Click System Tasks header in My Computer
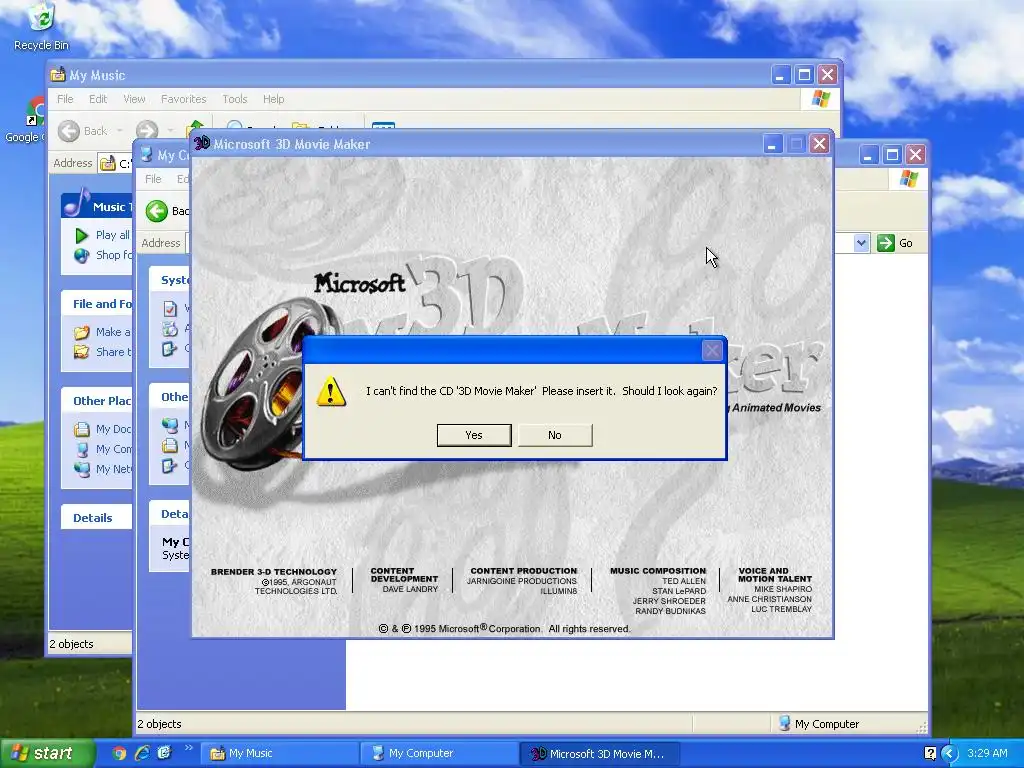Screen dimensions: 1024x768 [x=170, y=280]
